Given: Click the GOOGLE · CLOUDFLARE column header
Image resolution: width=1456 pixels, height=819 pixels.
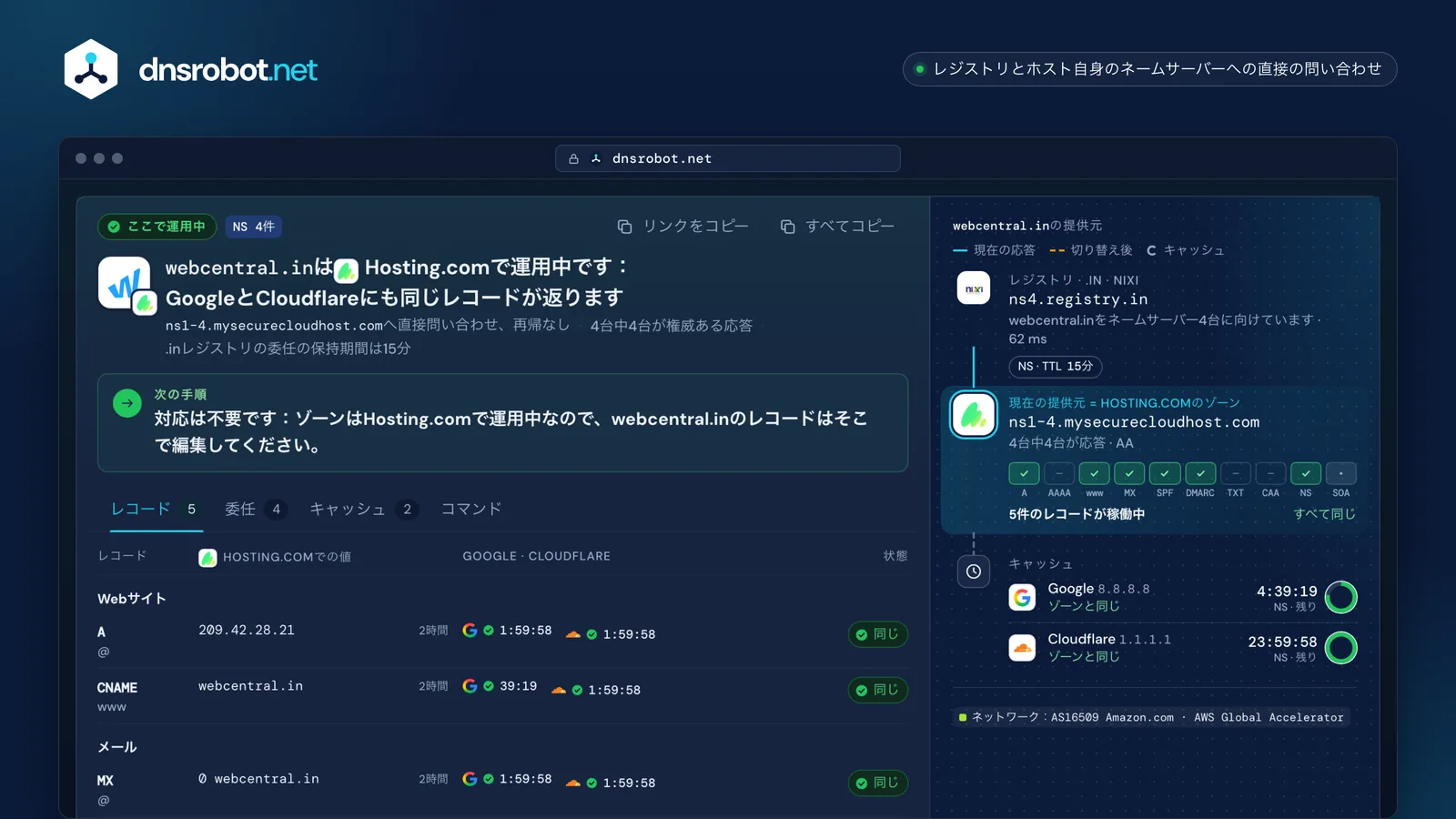Looking at the screenshot, I should [536, 556].
